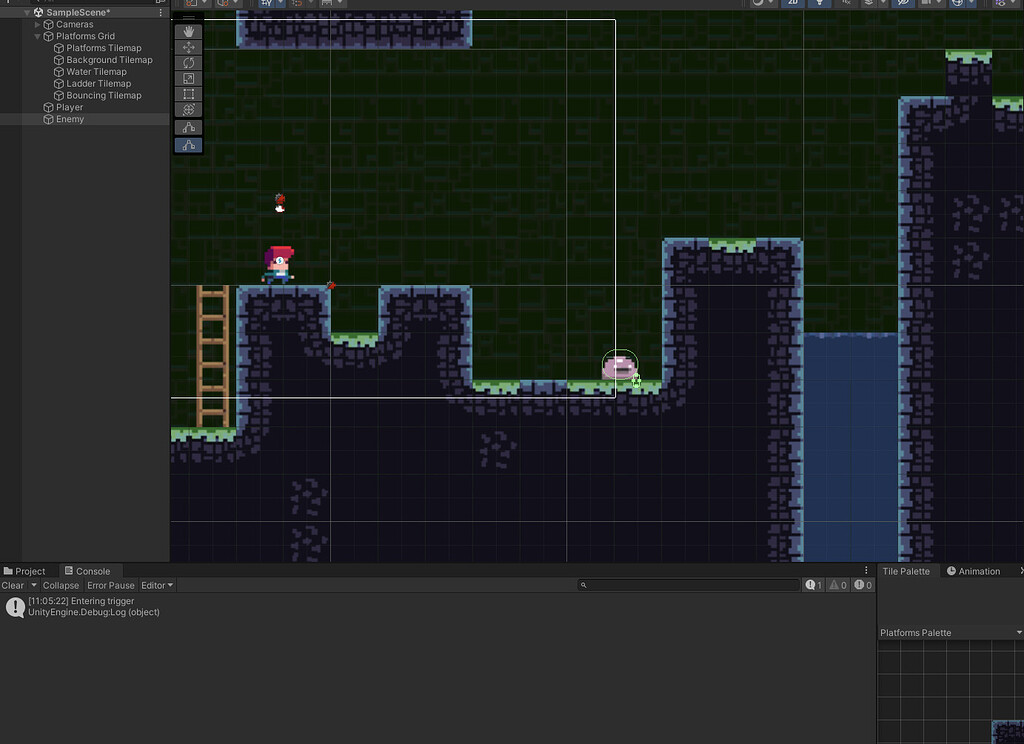Toggle Collapse in the Console toolbar
Viewport: 1024px width, 744px height.
click(x=60, y=585)
